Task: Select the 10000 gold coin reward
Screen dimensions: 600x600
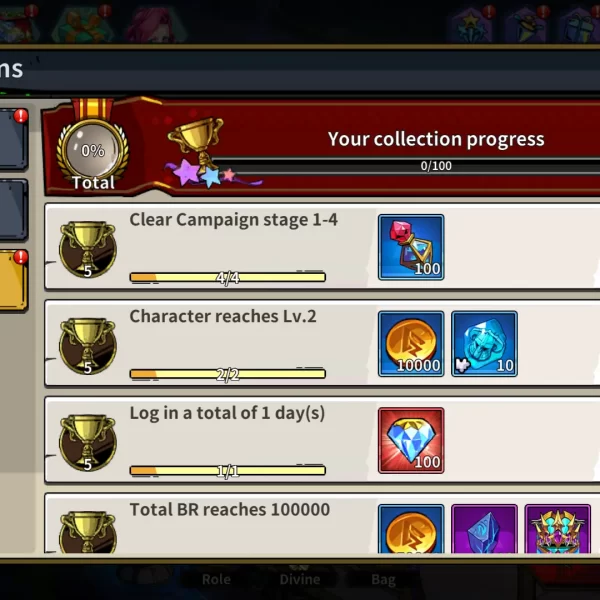Action: 411,344
